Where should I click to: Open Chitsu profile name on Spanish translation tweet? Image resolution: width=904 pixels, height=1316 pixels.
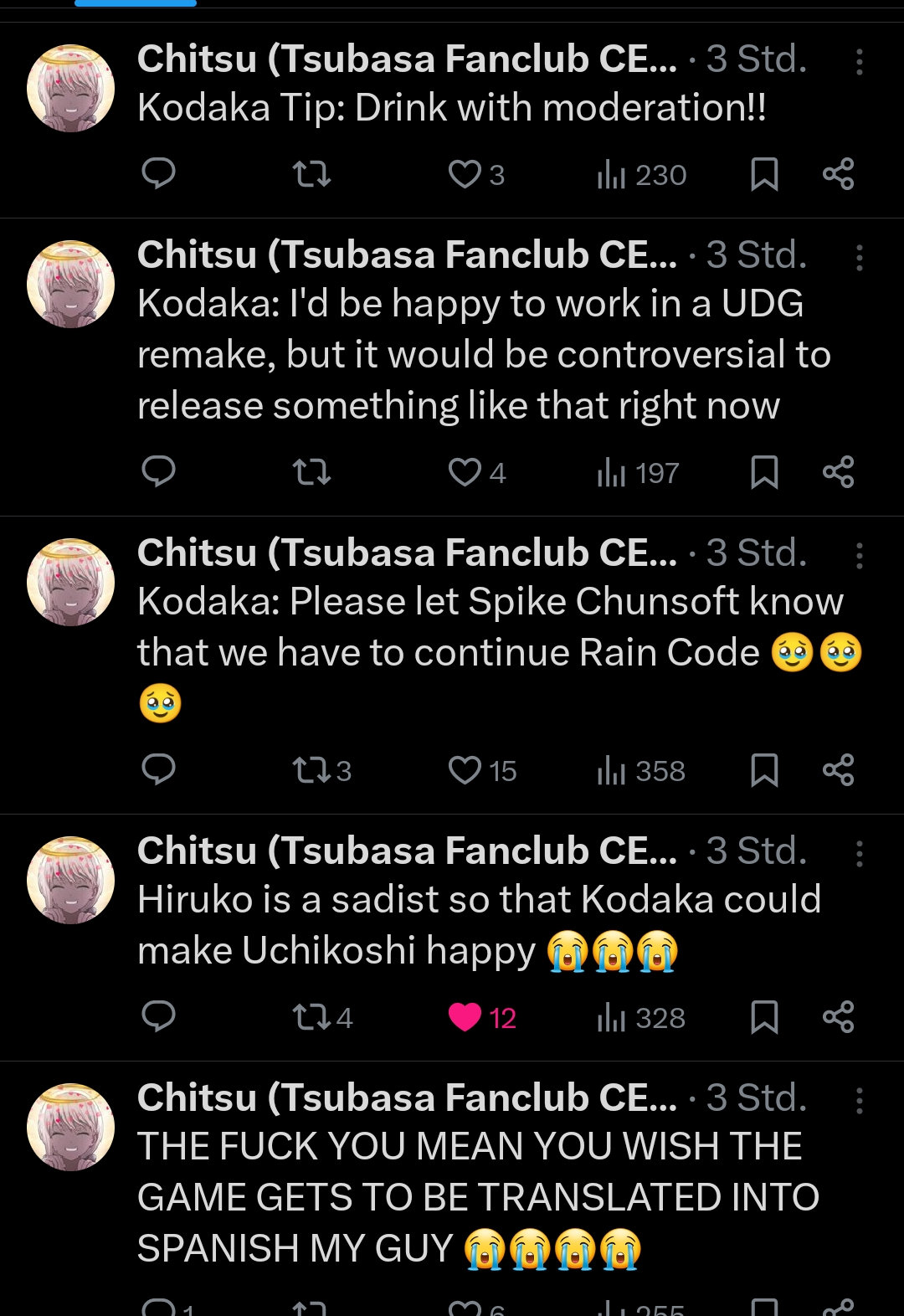tap(407, 1098)
